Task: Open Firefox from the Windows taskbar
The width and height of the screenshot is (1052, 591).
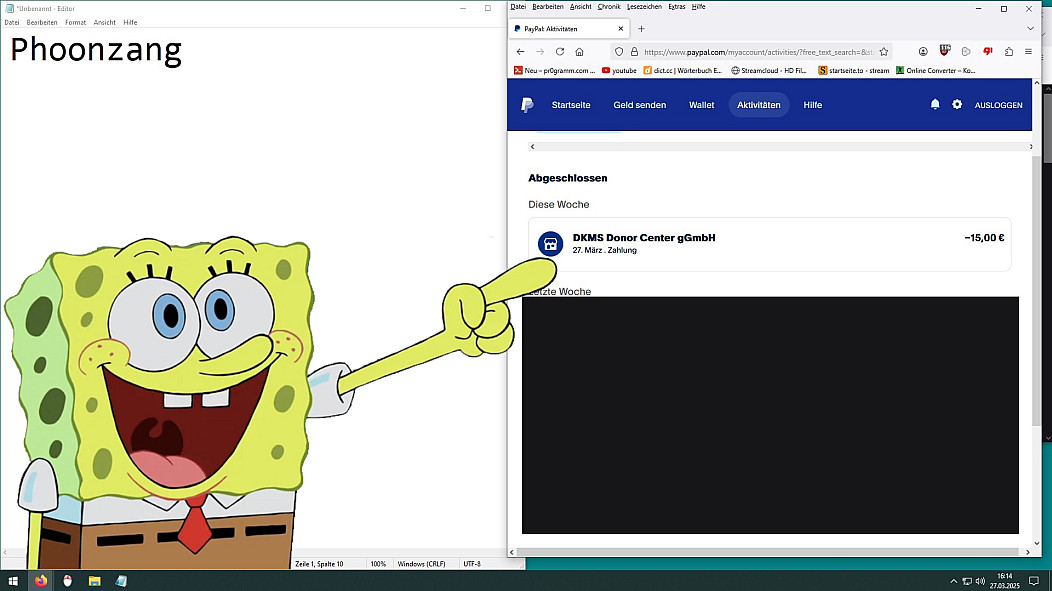Action: click(x=41, y=580)
